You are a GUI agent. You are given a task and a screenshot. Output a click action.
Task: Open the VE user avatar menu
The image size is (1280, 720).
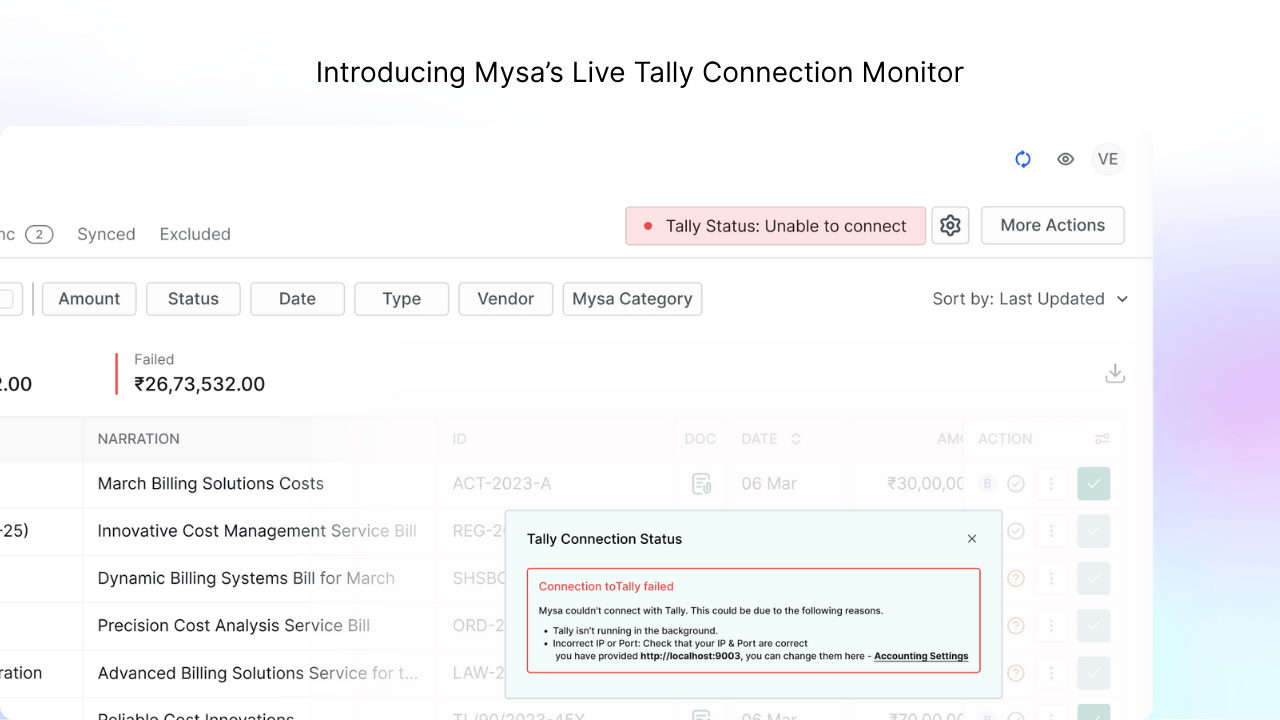click(x=1108, y=159)
